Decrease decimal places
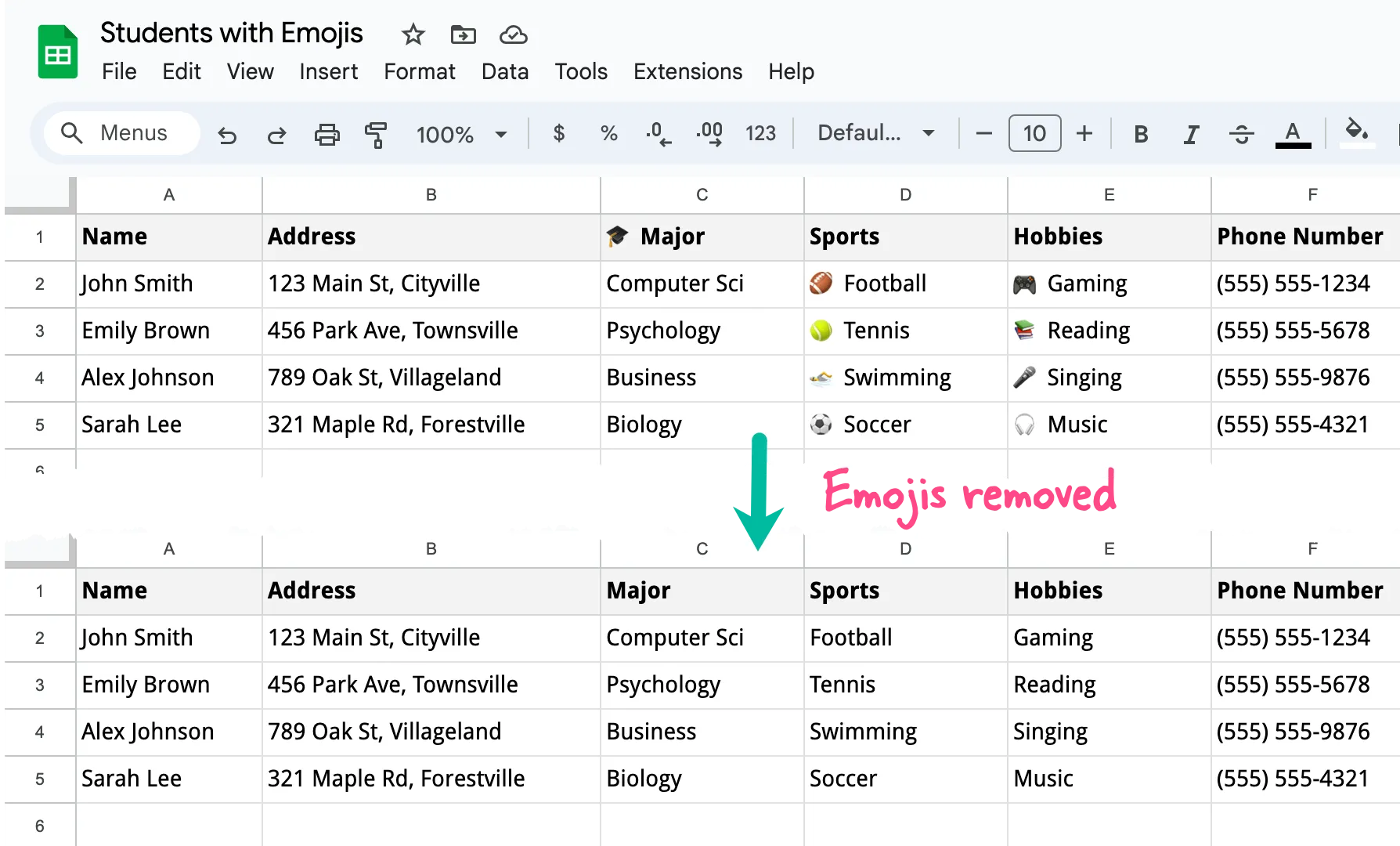The width and height of the screenshot is (1400, 846). point(659,133)
